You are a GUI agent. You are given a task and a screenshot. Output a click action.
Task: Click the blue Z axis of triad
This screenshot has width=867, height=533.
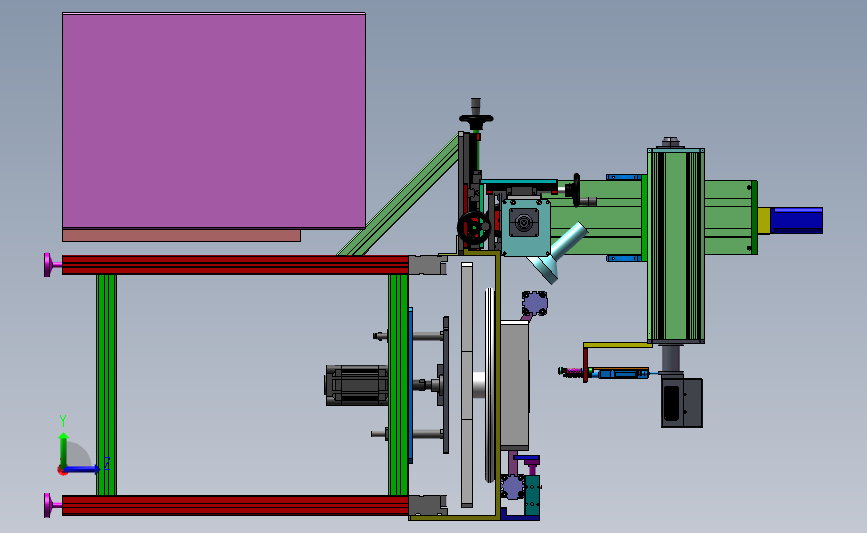click(x=83, y=469)
